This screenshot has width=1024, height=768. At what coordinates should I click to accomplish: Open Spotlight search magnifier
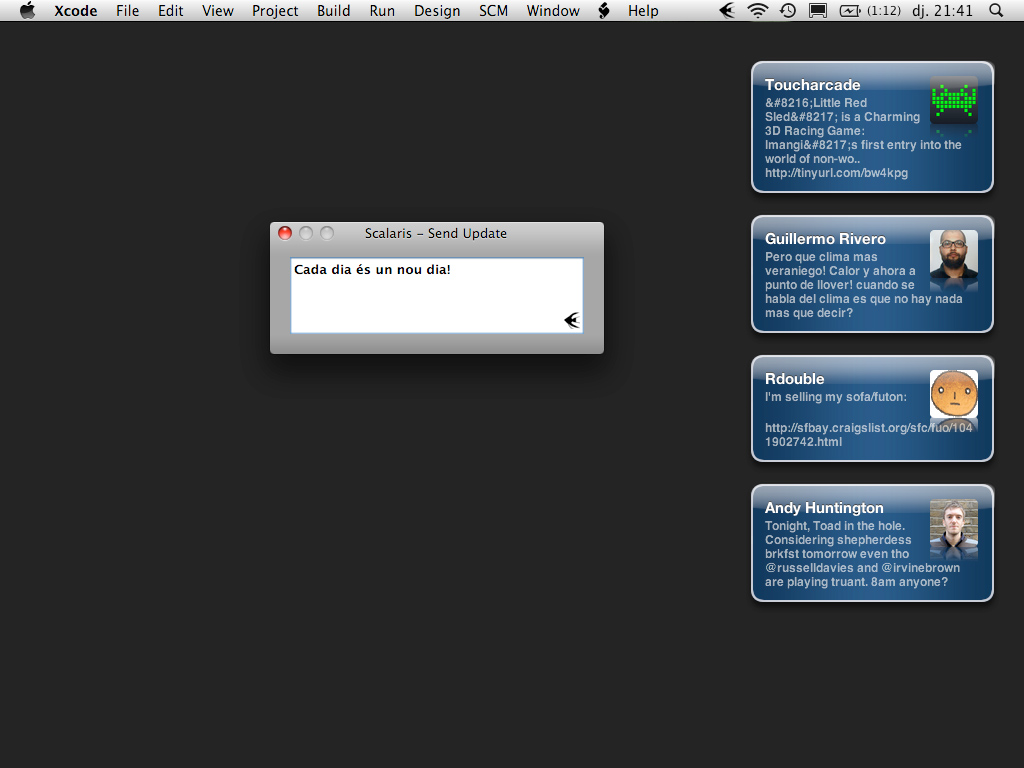tap(996, 10)
